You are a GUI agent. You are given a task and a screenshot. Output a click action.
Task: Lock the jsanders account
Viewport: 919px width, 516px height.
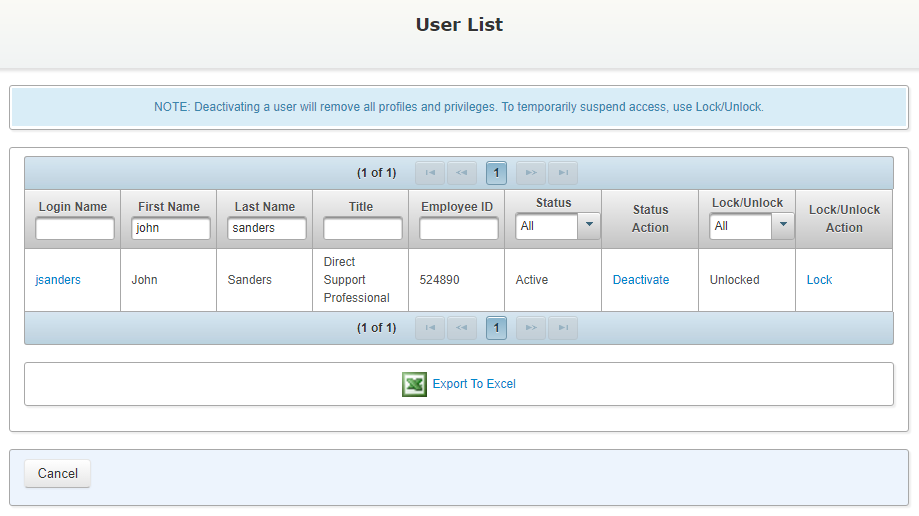pyautogui.click(x=819, y=280)
